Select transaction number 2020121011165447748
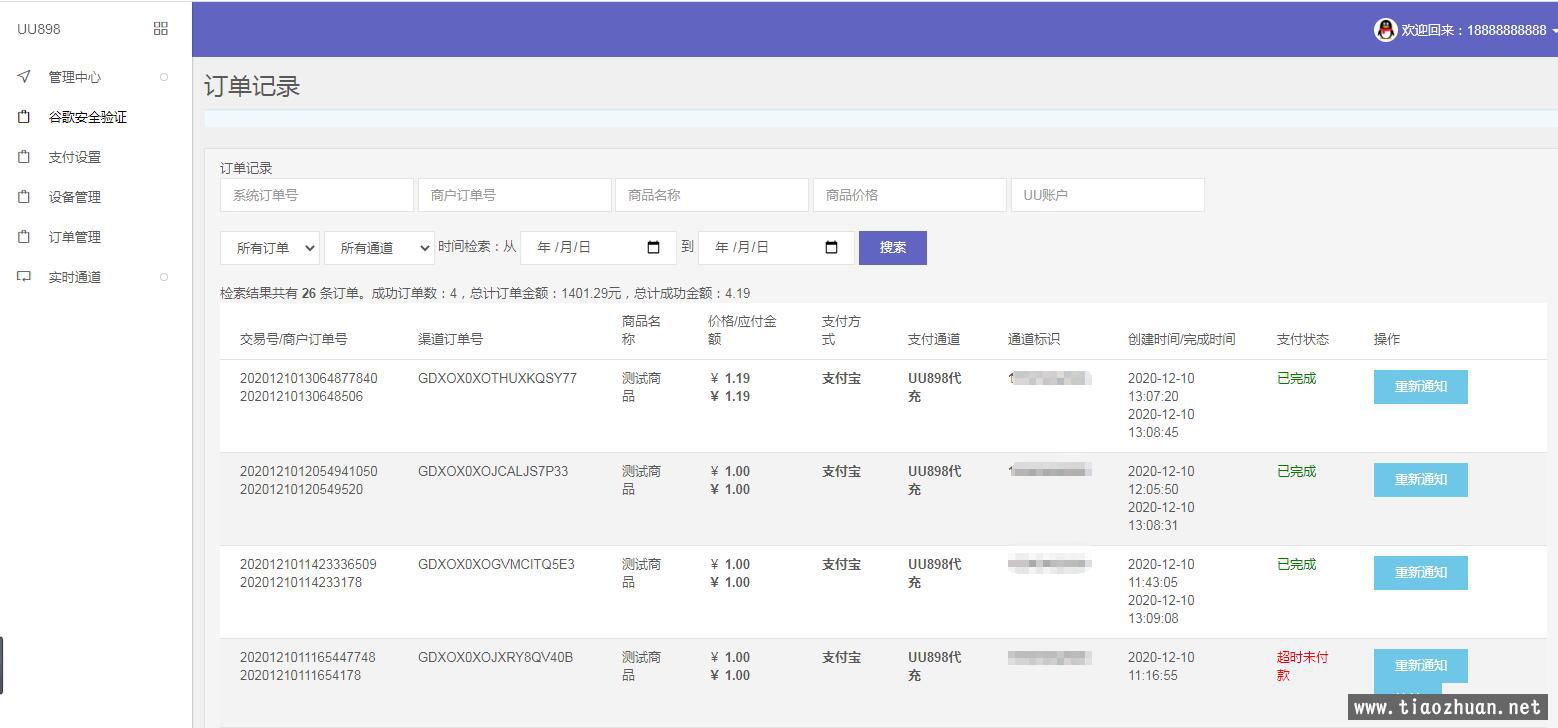Viewport: 1558px width, 728px height. click(x=308, y=658)
